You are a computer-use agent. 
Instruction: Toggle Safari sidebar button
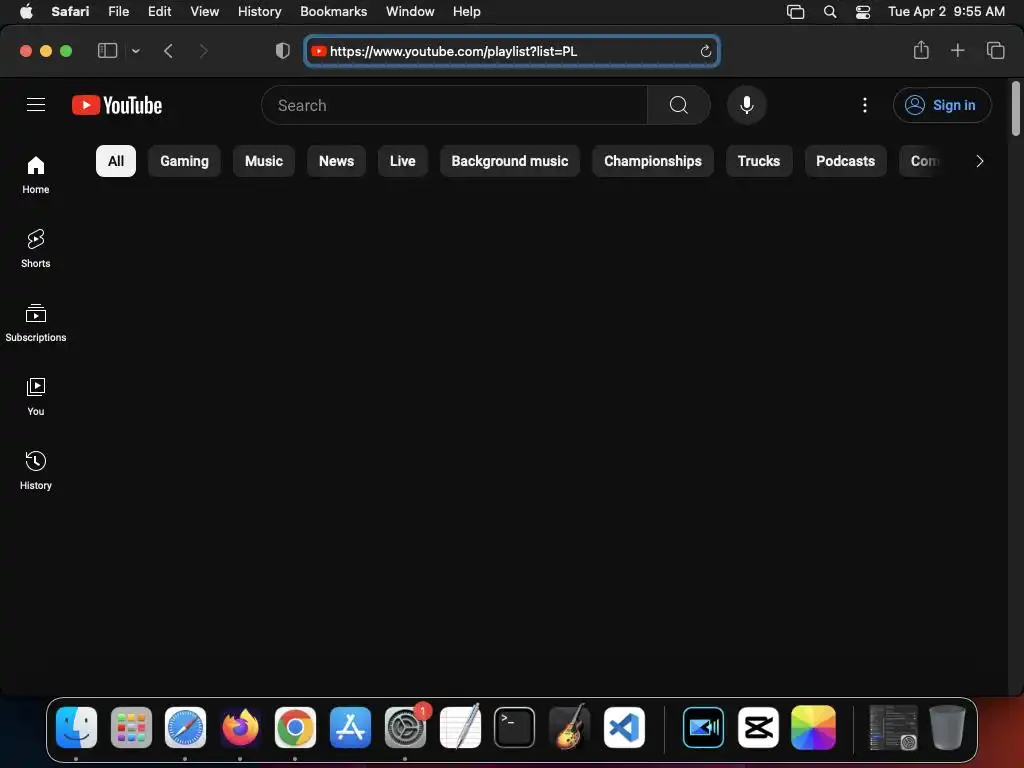pos(107,51)
